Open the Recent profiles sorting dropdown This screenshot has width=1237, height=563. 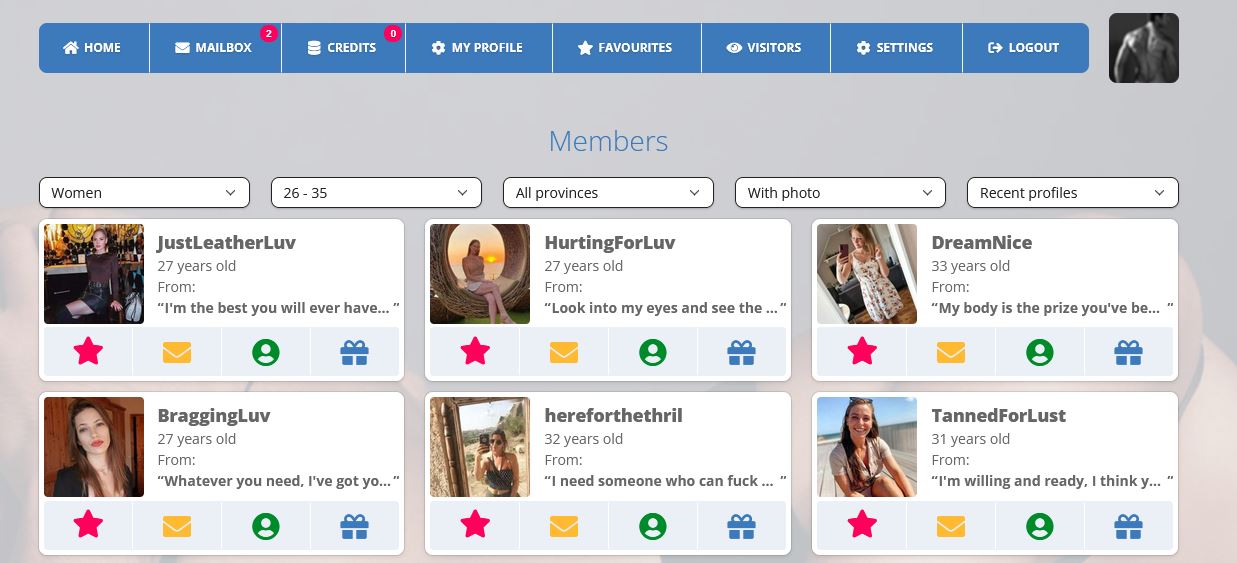click(1072, 192)
